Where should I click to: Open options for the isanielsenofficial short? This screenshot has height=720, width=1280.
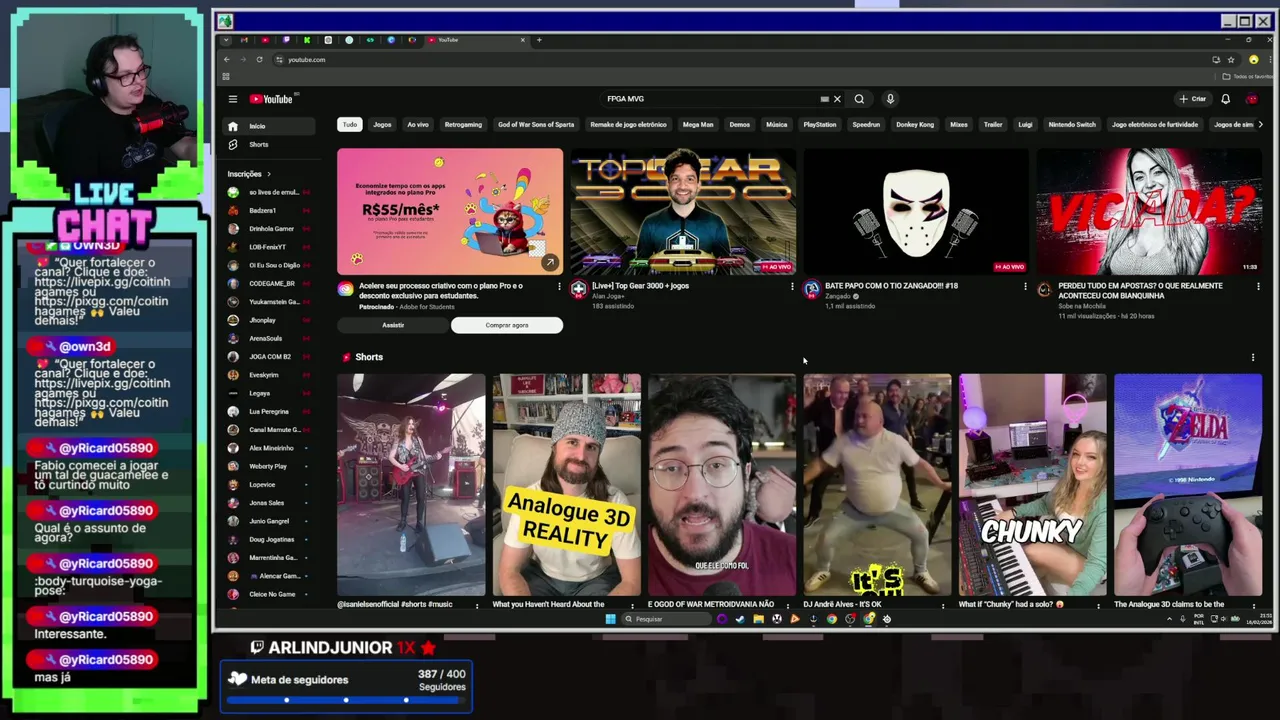click(x=476, y=605)
